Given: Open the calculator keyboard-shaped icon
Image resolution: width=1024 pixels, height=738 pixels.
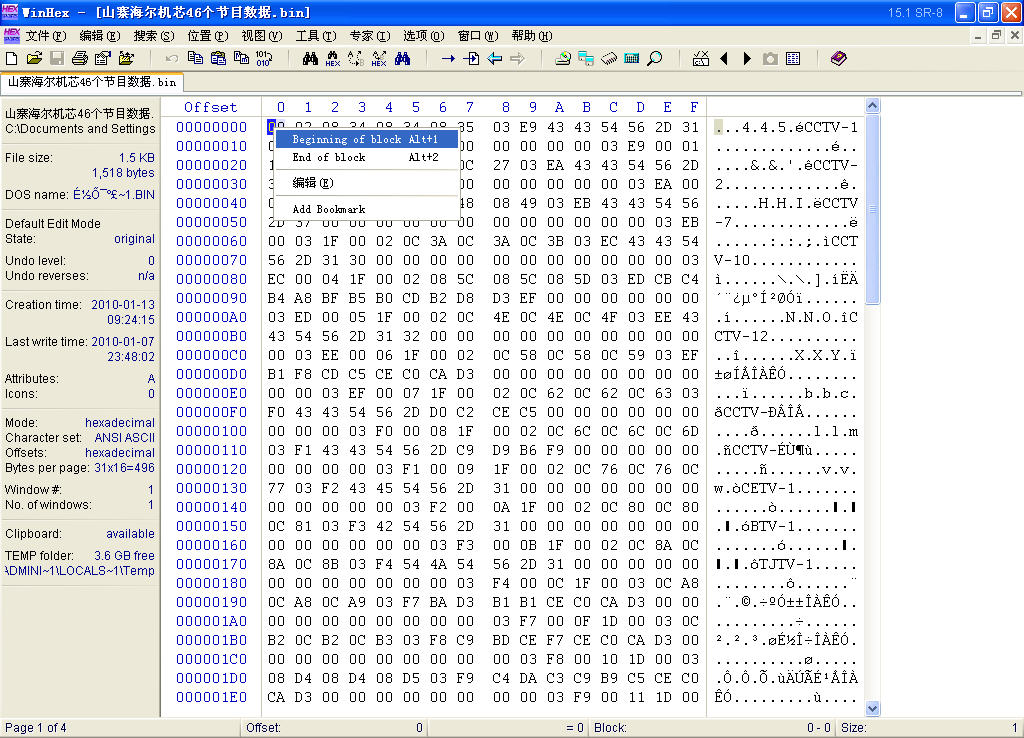Looking at the screenshot, I should [632, 59].
